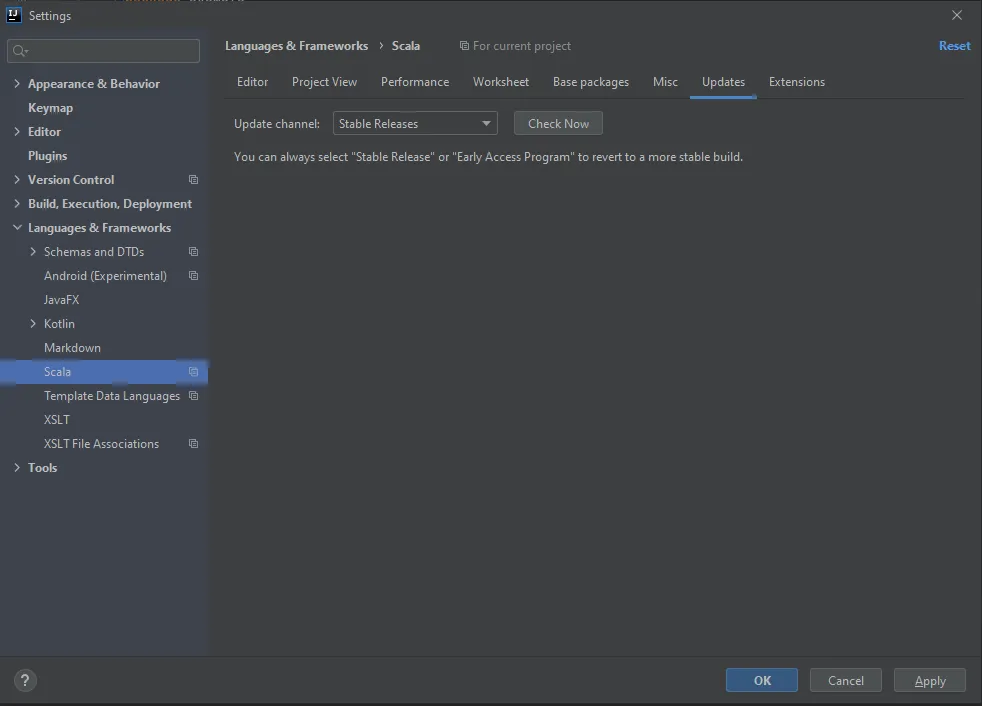Expand Build, Execution, Deployment node
Screen dimensions: 982x706
[x=17, y=204]
